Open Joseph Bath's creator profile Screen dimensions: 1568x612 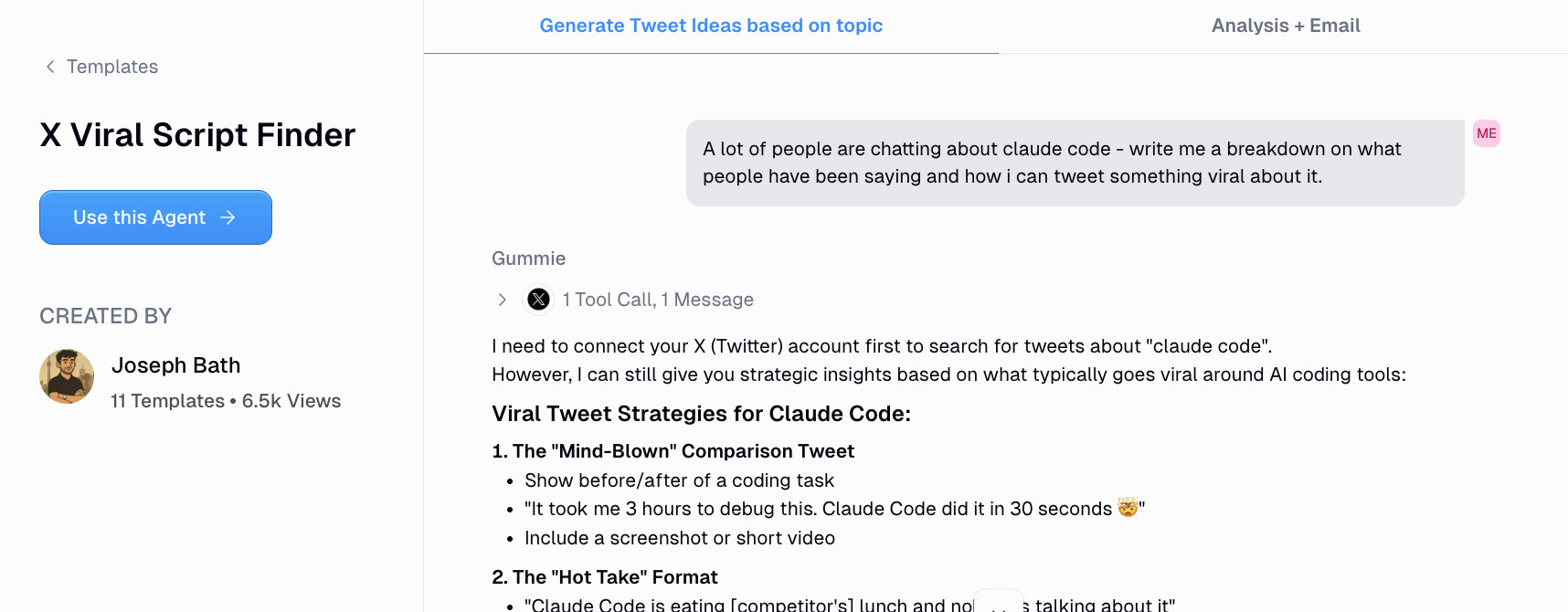tap(175, 364)
